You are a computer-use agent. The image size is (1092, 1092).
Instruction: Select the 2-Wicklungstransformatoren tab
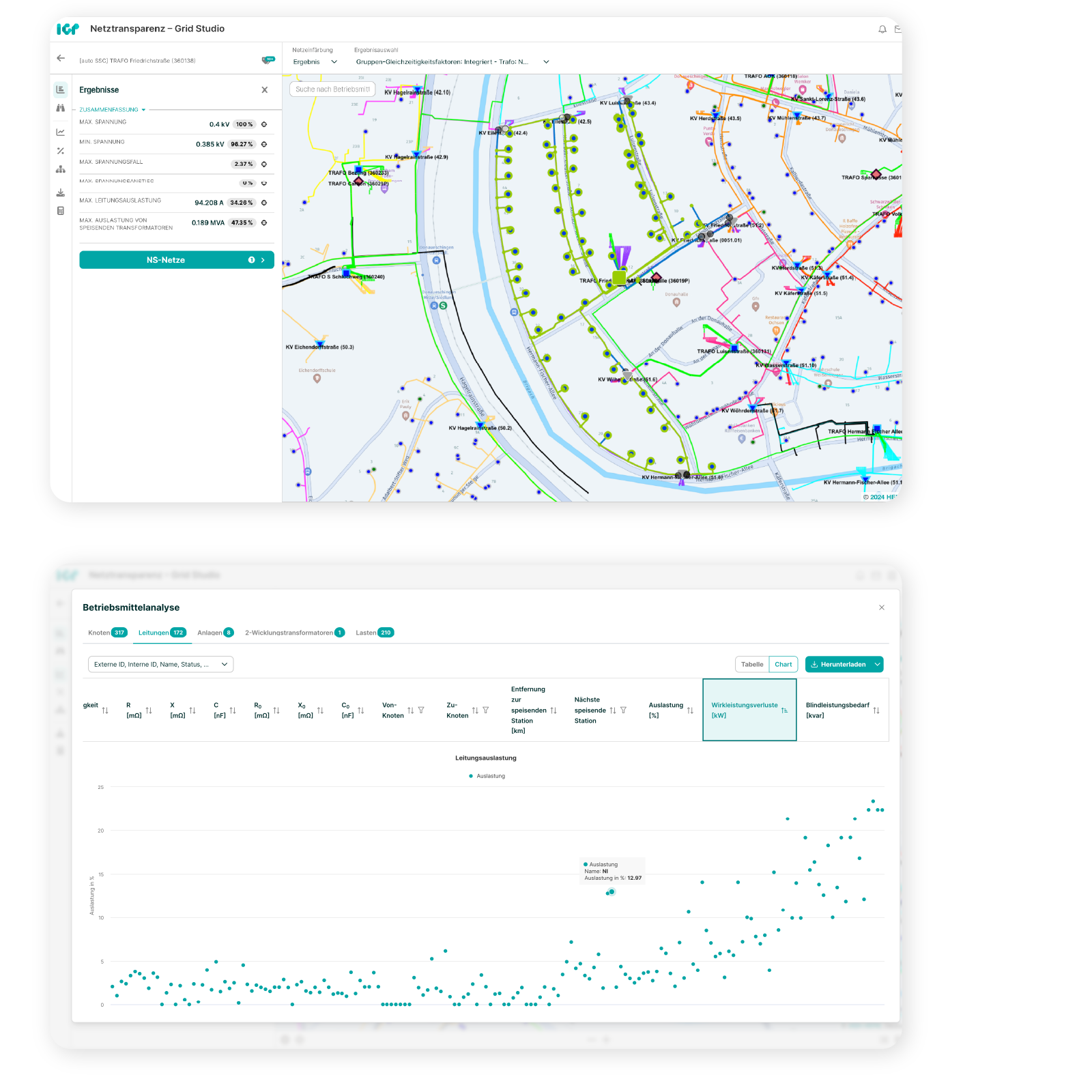(x=295, y=633)
